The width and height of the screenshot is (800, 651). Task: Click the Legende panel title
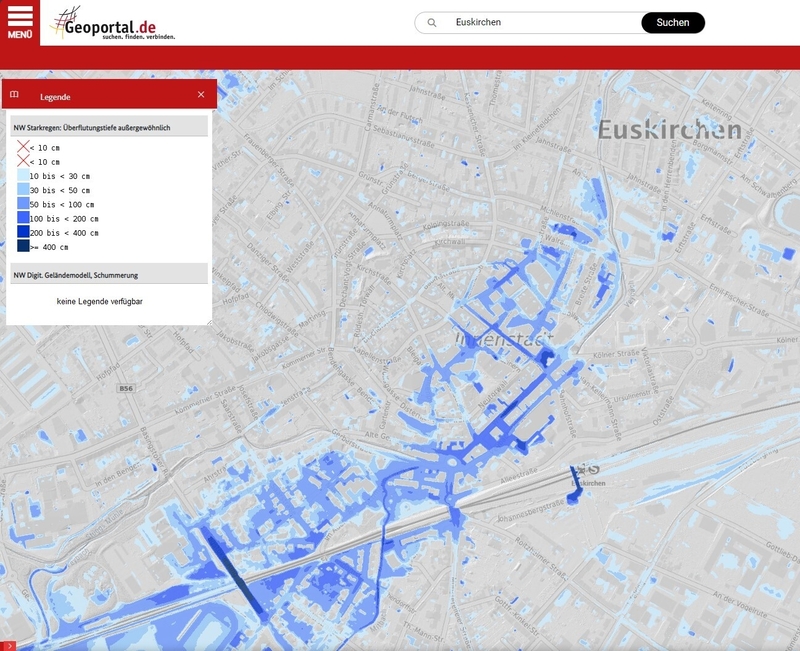click(x=55, y=97)
